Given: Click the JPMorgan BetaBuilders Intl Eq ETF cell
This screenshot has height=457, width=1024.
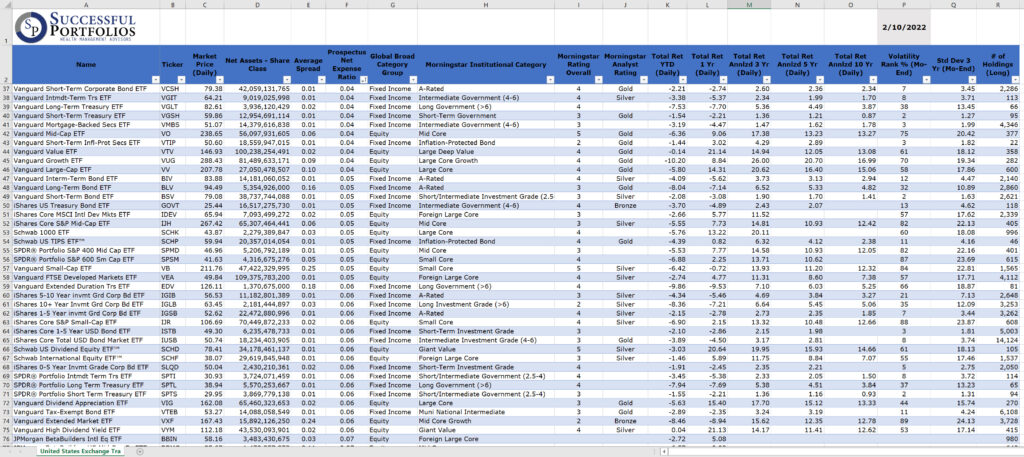Looking at the screenshot, I should [x=86, y=439].
